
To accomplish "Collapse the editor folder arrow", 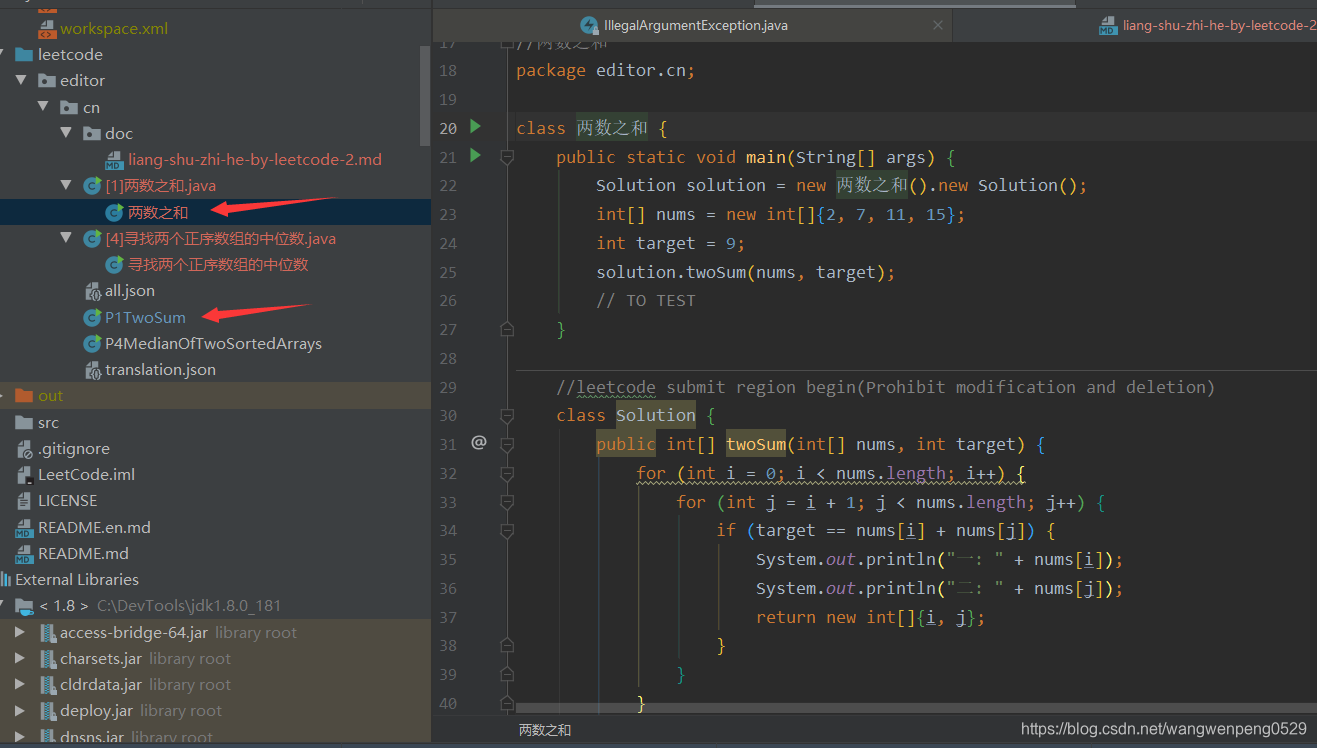I will point(20,80).
